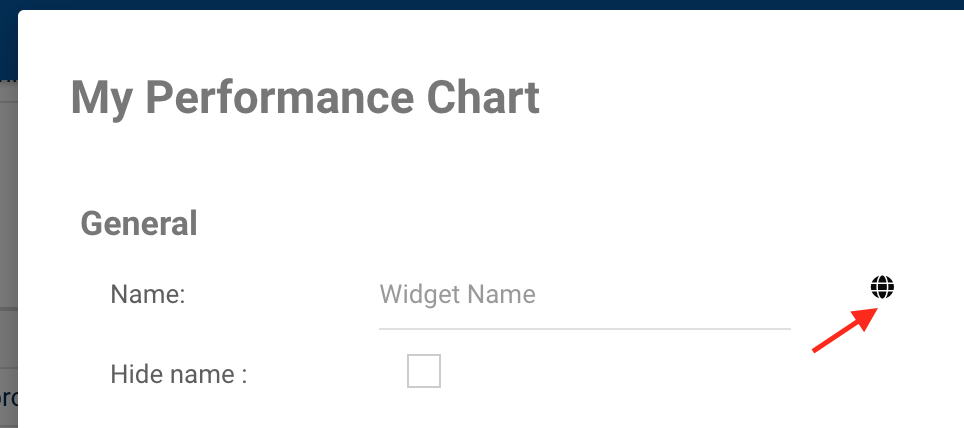The height and width of the screenshot is (428, 964).
Task: Enable hiding of the widget name
Action: [x=424, y=371]
